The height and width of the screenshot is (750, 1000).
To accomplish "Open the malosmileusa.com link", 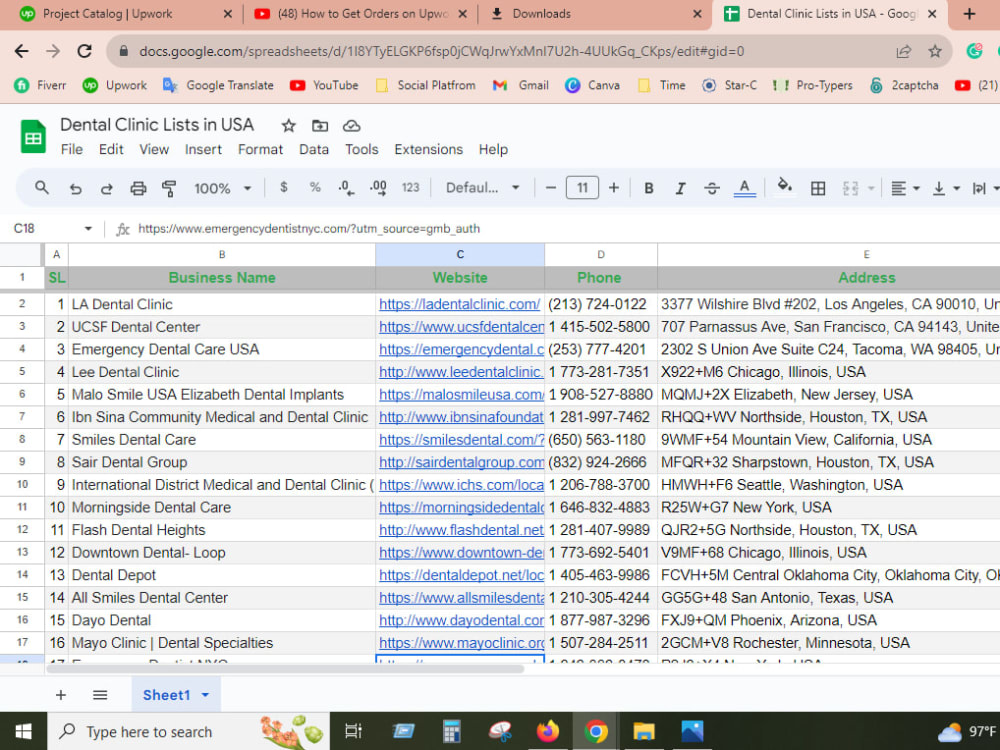I will 461,395.
